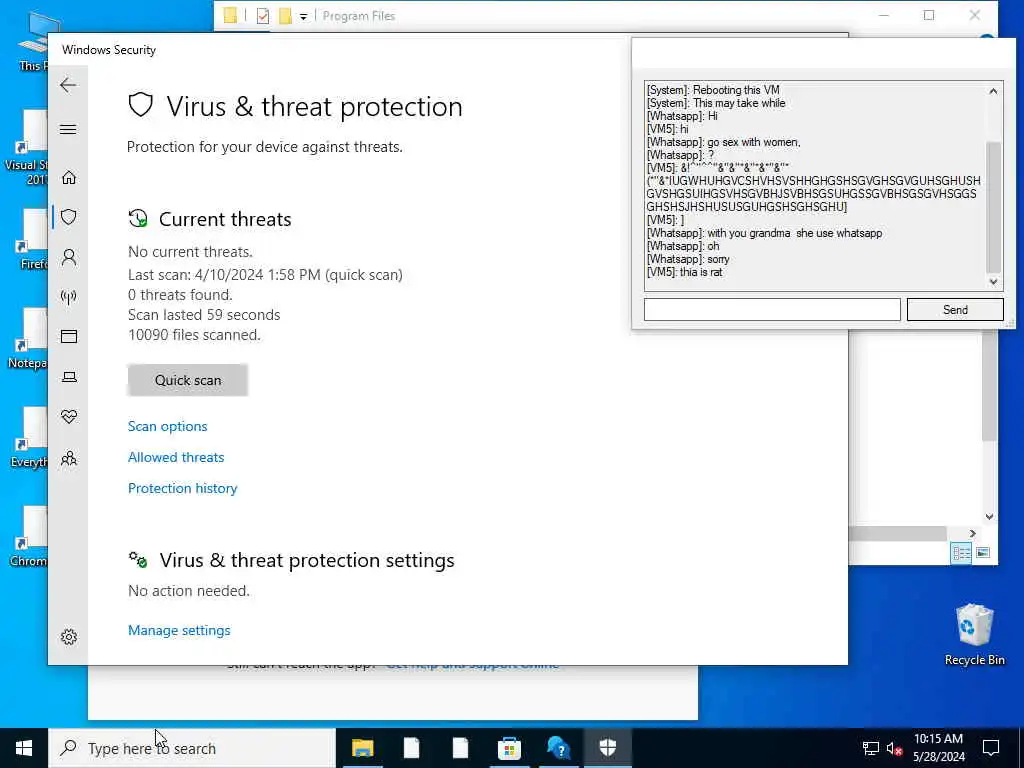The height and width of the screenshot is (768, 1024).
Task: Open Scan options link
Action: 168,426
